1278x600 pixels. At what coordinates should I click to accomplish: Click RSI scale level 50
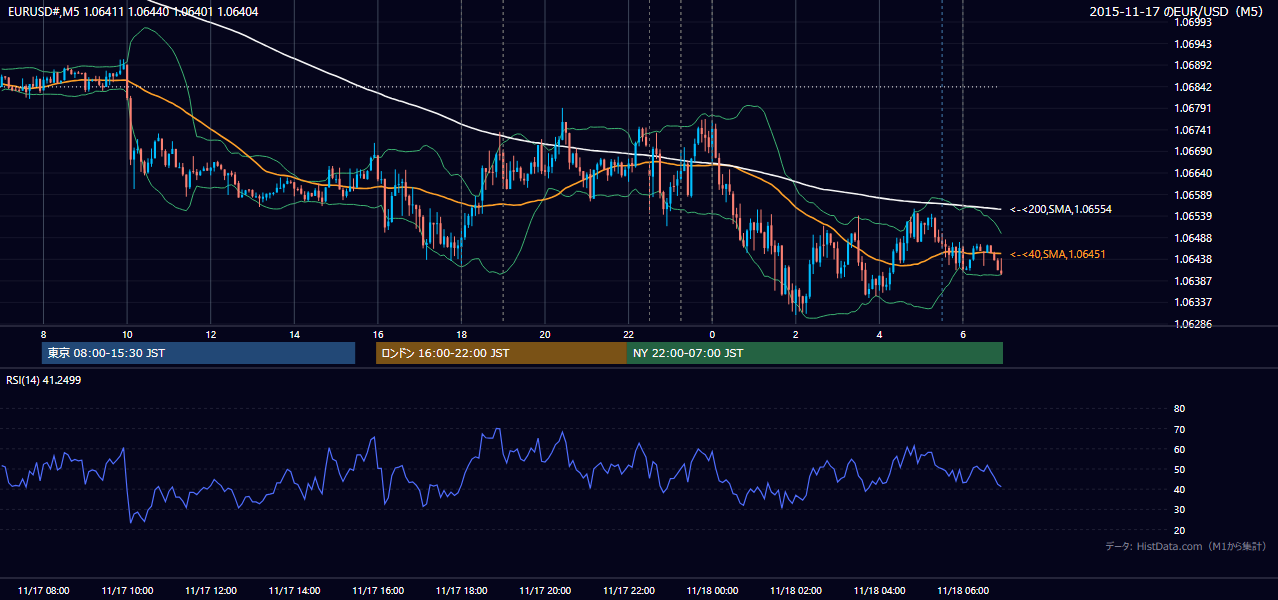click(1179, 469)
